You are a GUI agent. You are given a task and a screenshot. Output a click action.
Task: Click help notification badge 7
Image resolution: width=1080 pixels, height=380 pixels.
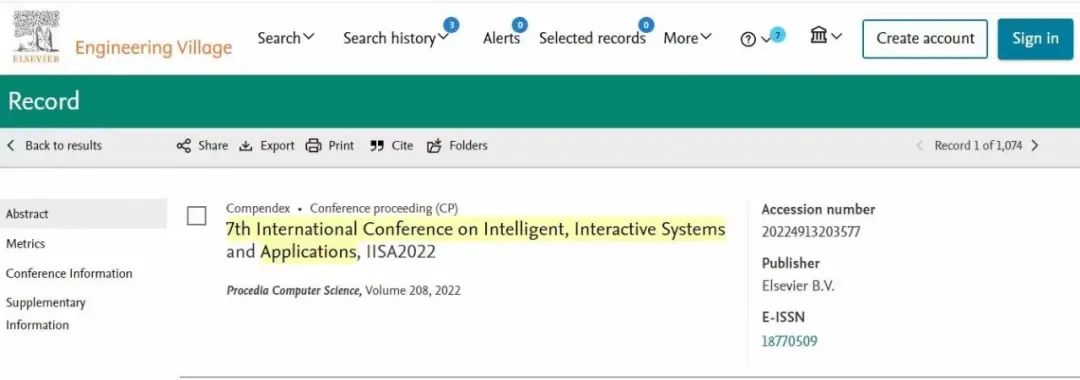coord(778,34)
